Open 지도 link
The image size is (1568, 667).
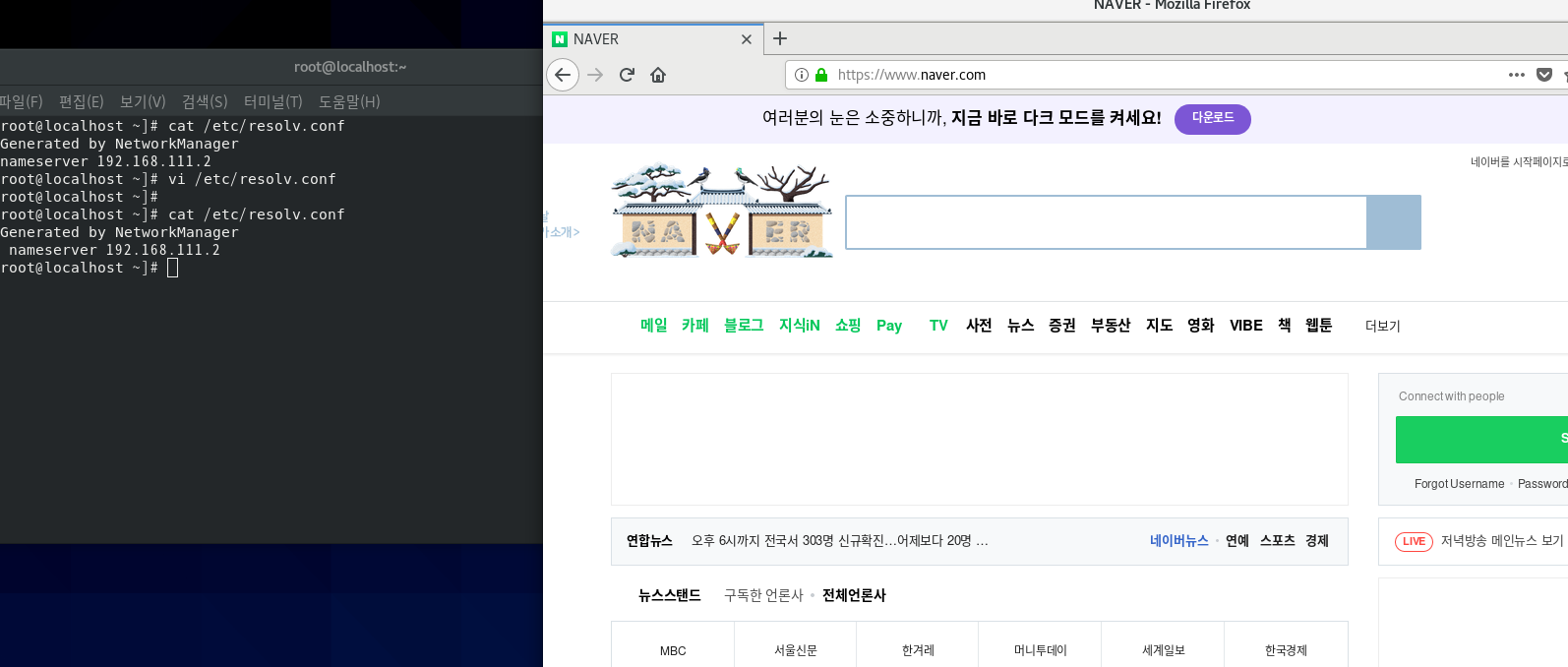(1160, 326)
